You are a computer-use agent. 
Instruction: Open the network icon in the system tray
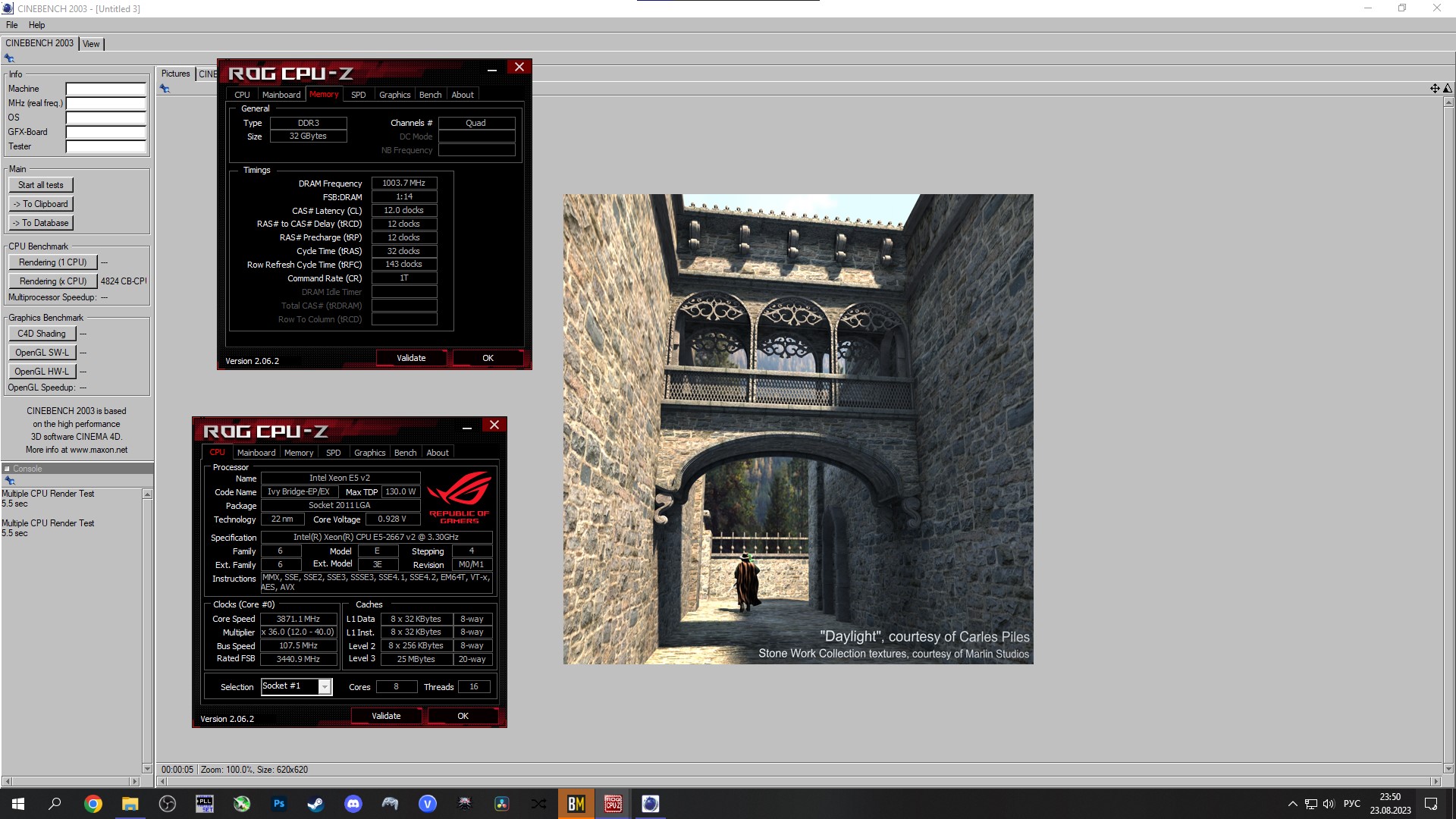click(1310, 804)
